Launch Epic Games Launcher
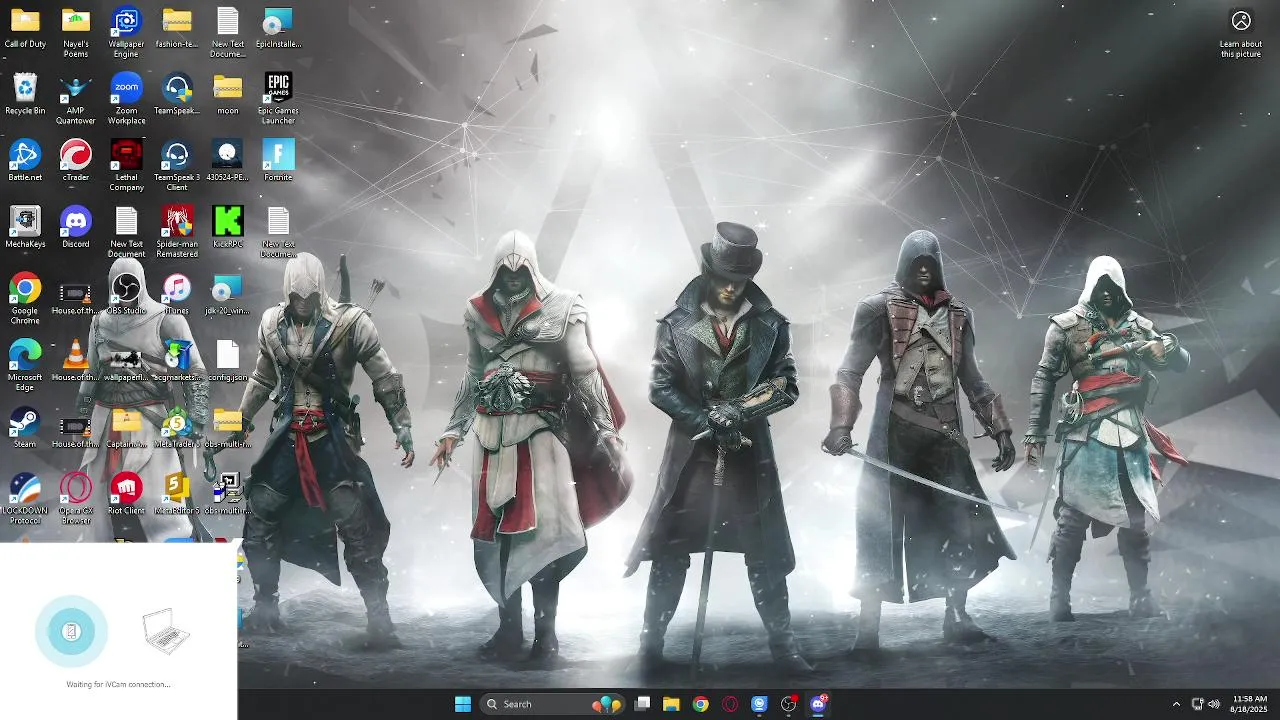Viewport: 1280px width, 720px height. click(278, 99)
